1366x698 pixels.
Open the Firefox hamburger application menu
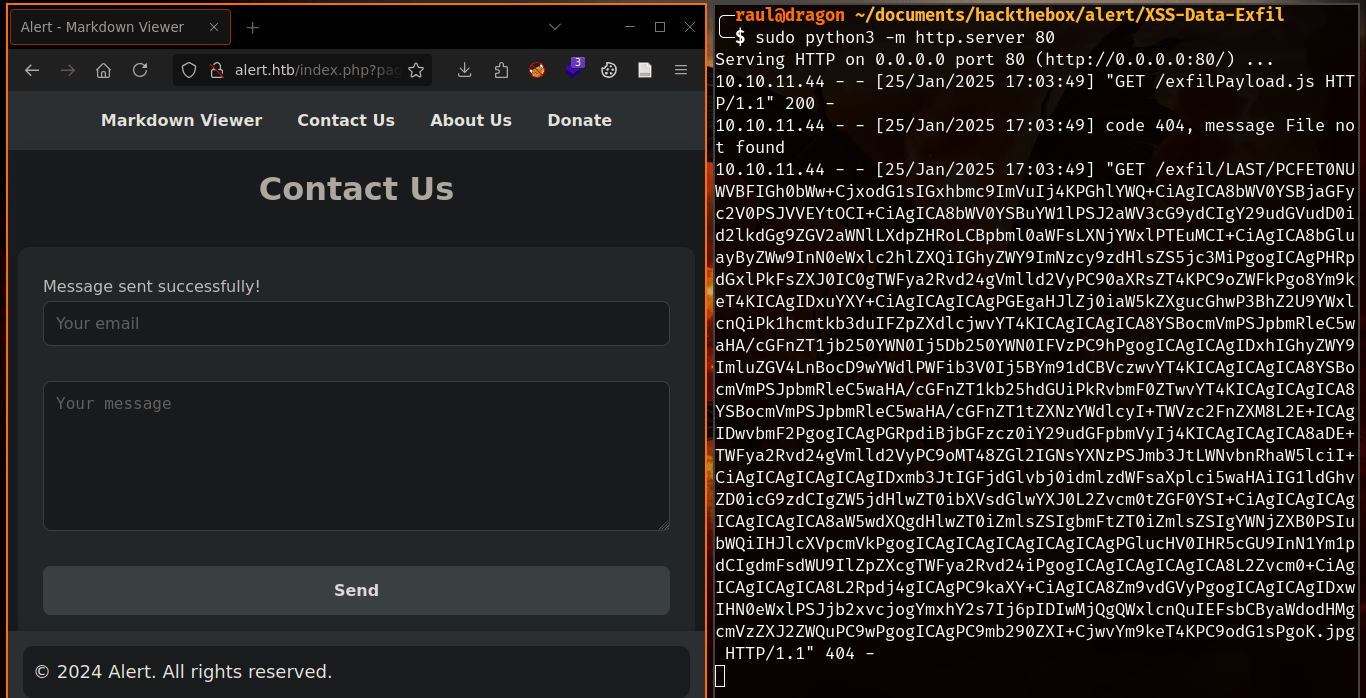tap(681, 70)
